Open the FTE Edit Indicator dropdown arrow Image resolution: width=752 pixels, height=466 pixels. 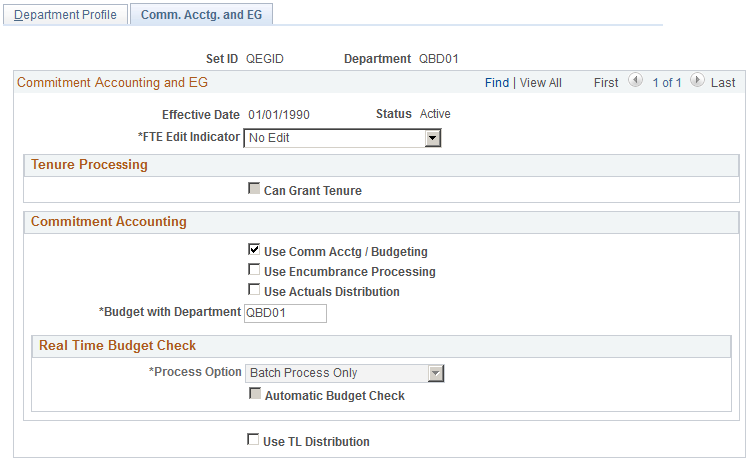pyautogui.click(x=433, y=138)
